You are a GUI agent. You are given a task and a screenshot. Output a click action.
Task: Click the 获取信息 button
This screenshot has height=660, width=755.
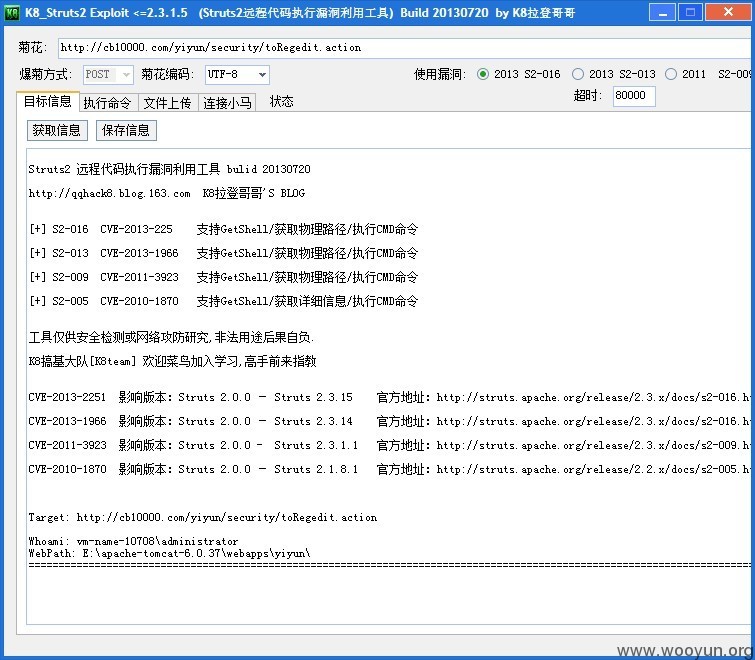point(57,130)
